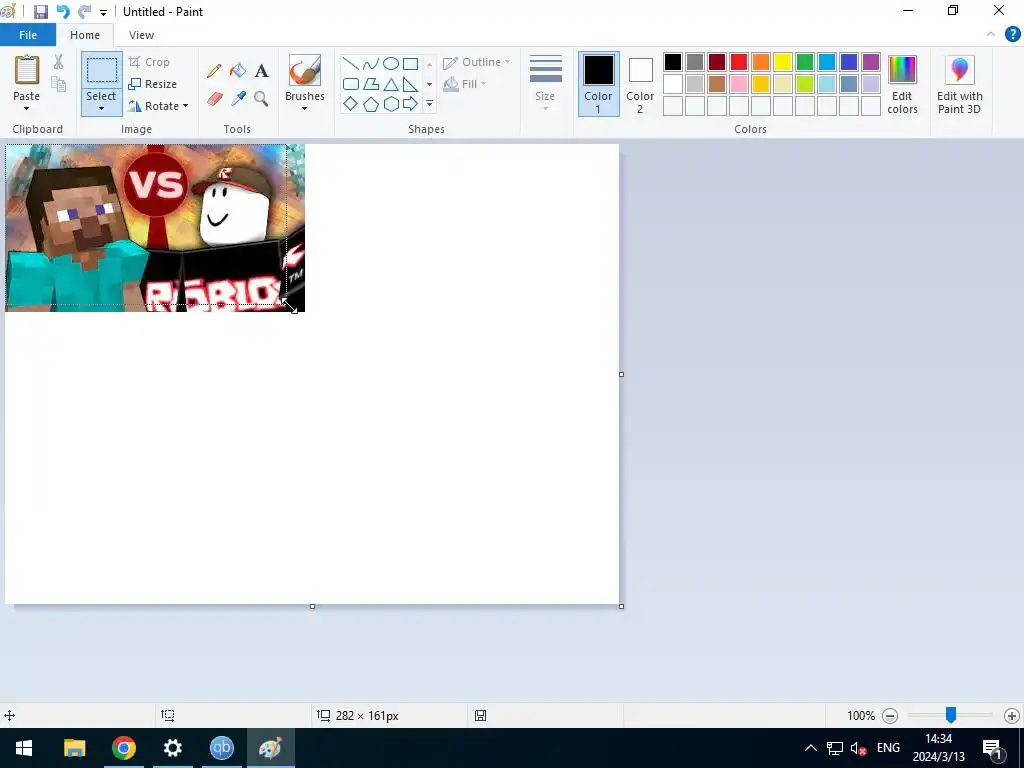Select Color 2 background button

point(640,84)
